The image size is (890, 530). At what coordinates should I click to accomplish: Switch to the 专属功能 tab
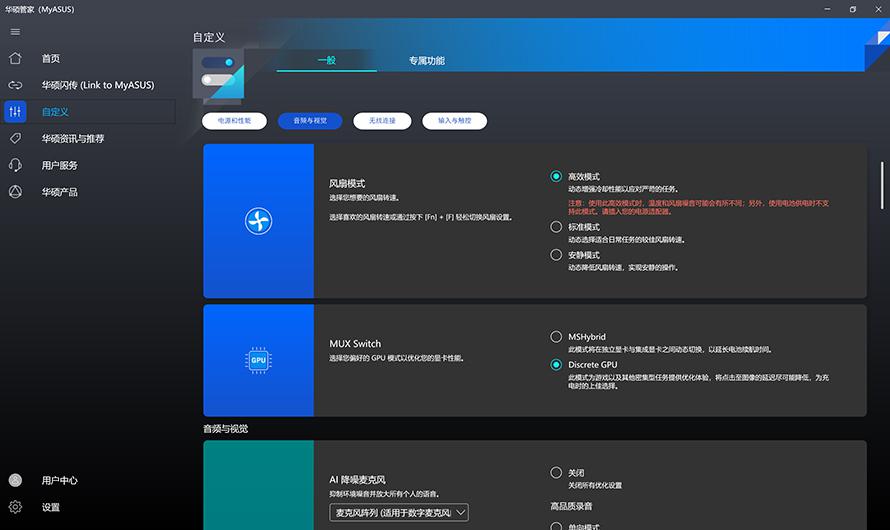point(427,60)
